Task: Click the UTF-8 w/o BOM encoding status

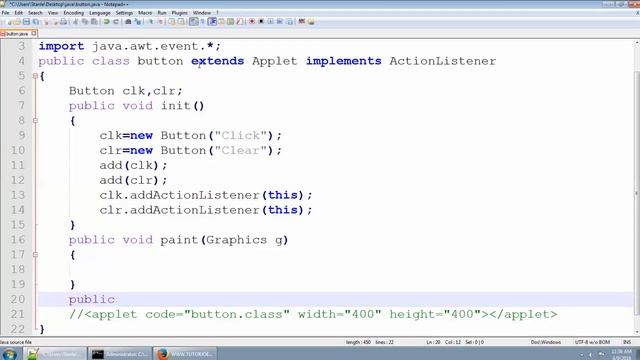Action: click(x=592, y=342)
